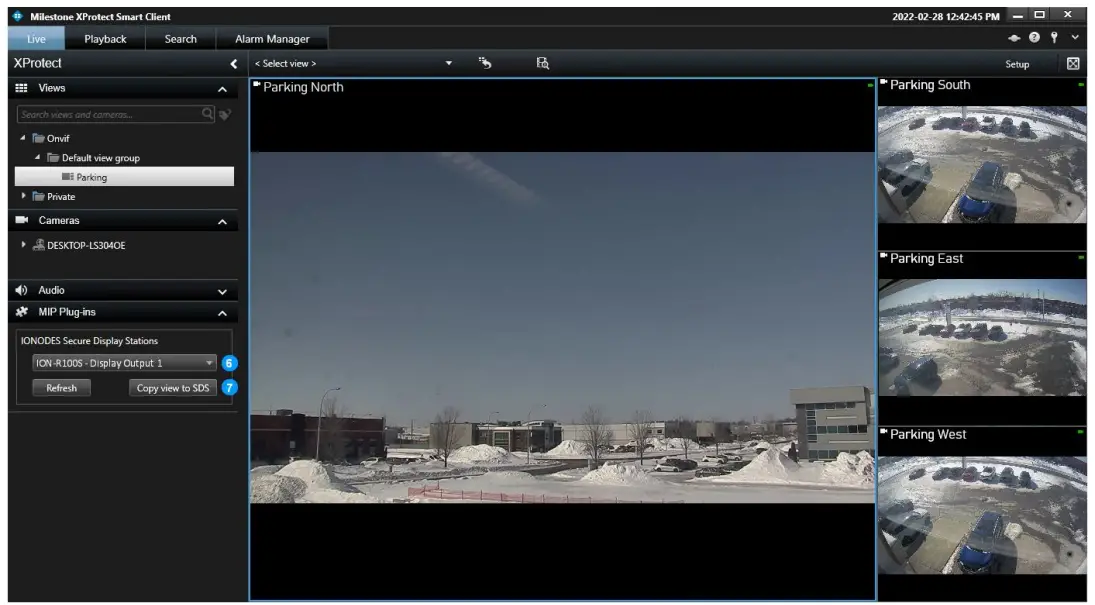Open the Help question mark icon

(1034, 38)
